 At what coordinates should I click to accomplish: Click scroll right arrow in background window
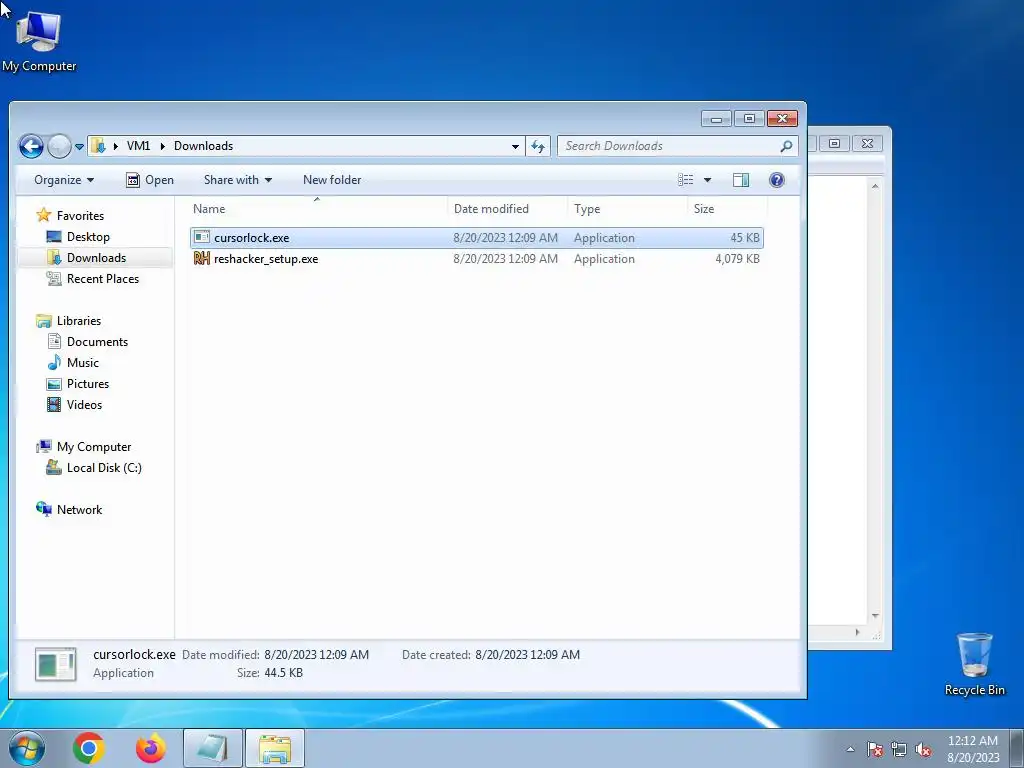click(857, 632)
